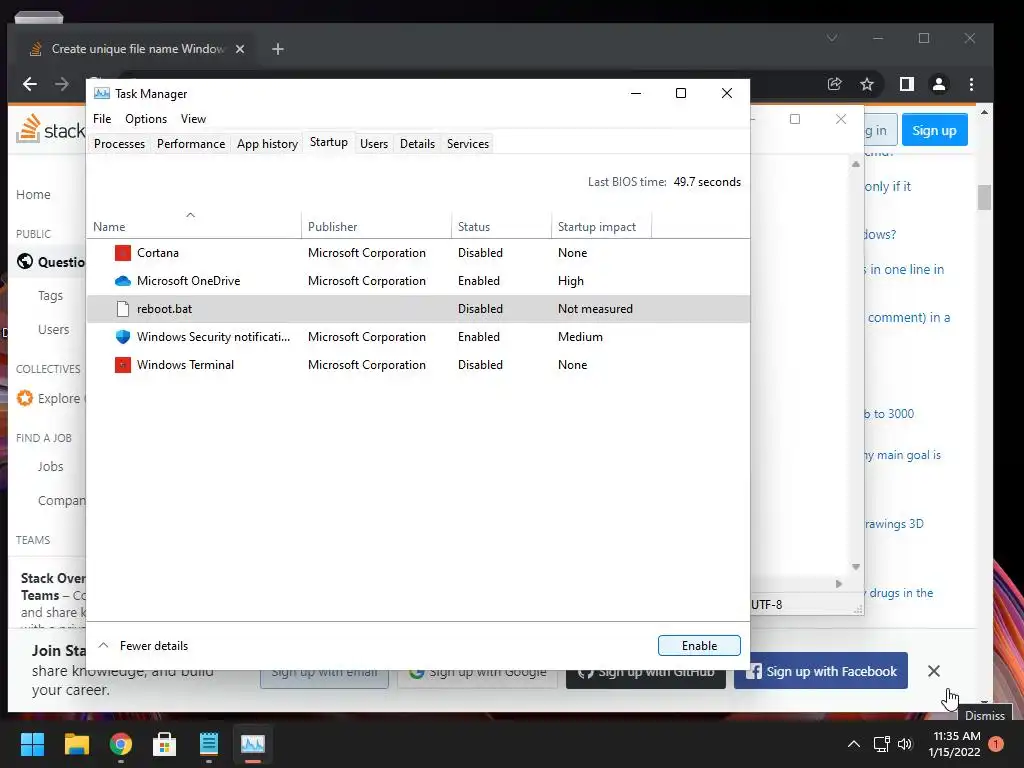This screenshot has height=768, width=1024.
Task: Click the Microsoft OneDrive cloud icon
Action: pos(123,281)
